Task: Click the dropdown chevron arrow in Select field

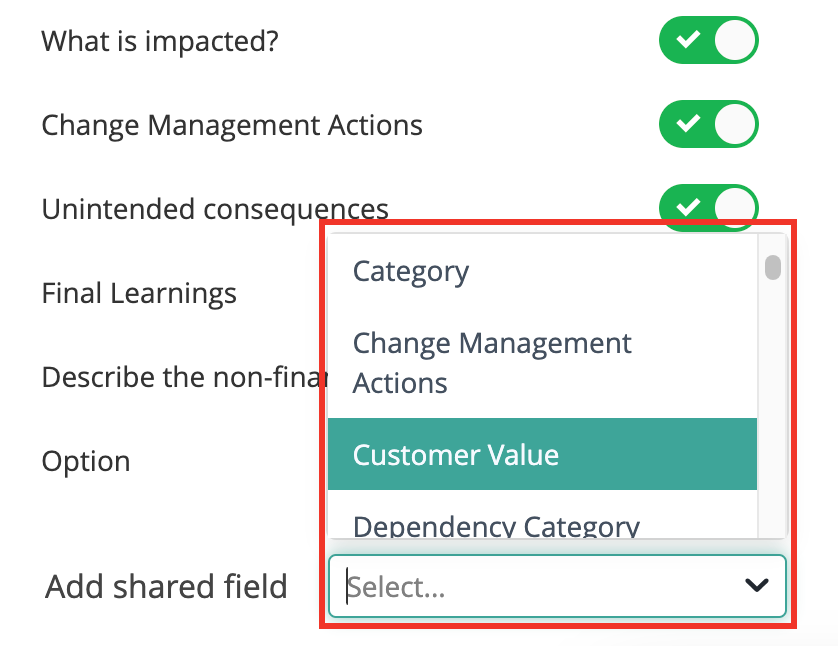Action: pos(757,585)
